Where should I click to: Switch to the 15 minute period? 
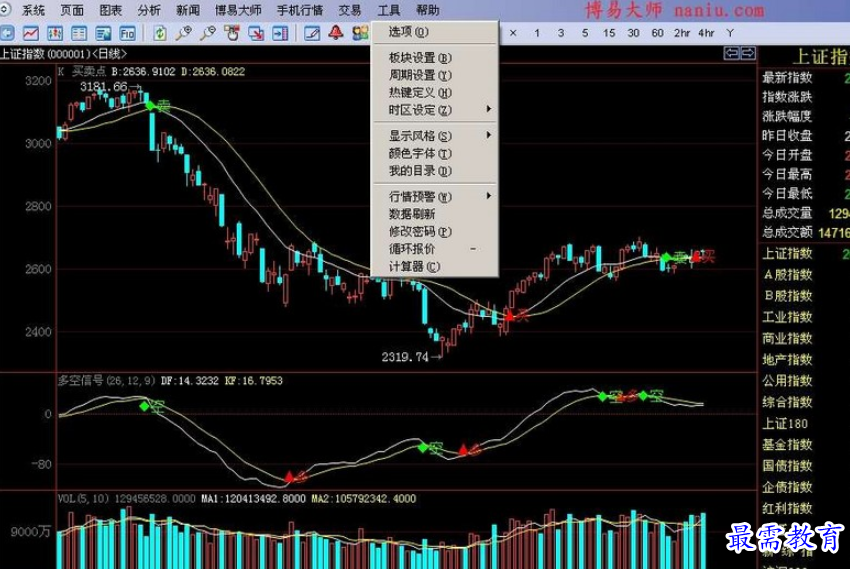[609, 33]
